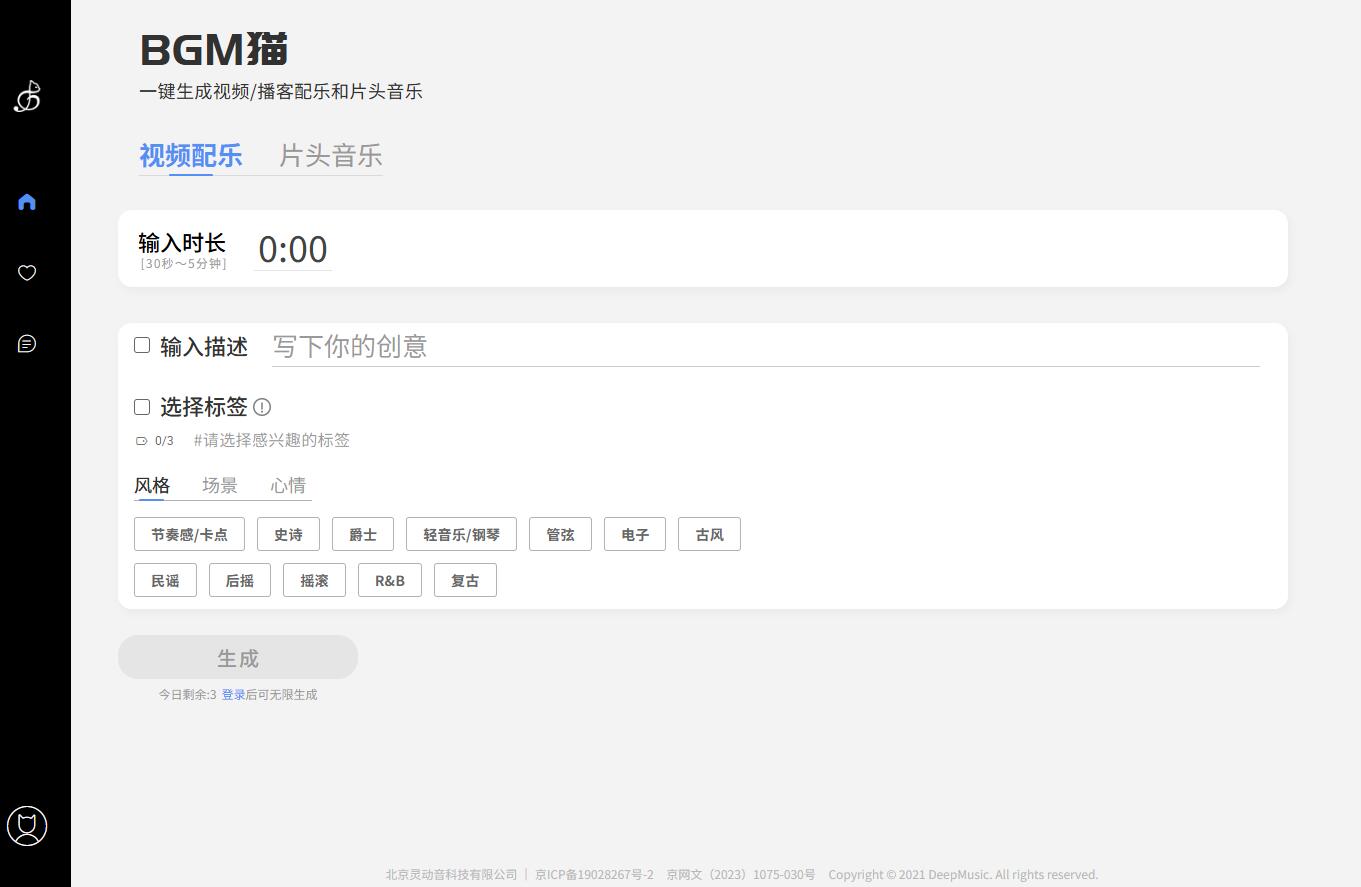Switch to the 视频配乐 tab

click(191, 156)
